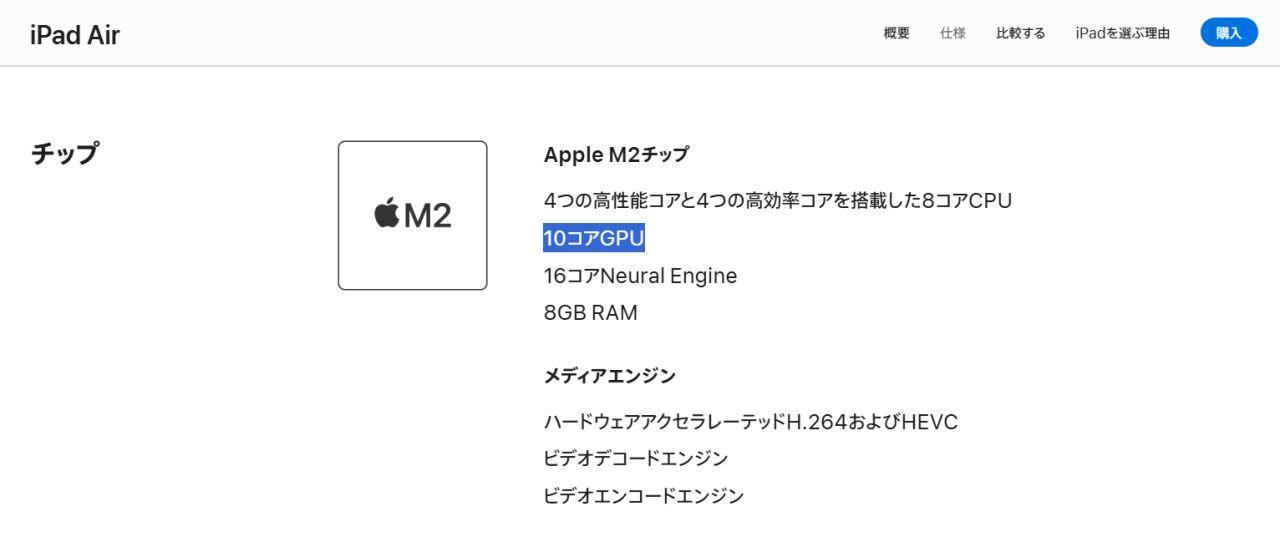The height and width of the screenshot is (537, 1280).
Task: Click the 16コアNeural Engine line
Action: coord(640,276)
